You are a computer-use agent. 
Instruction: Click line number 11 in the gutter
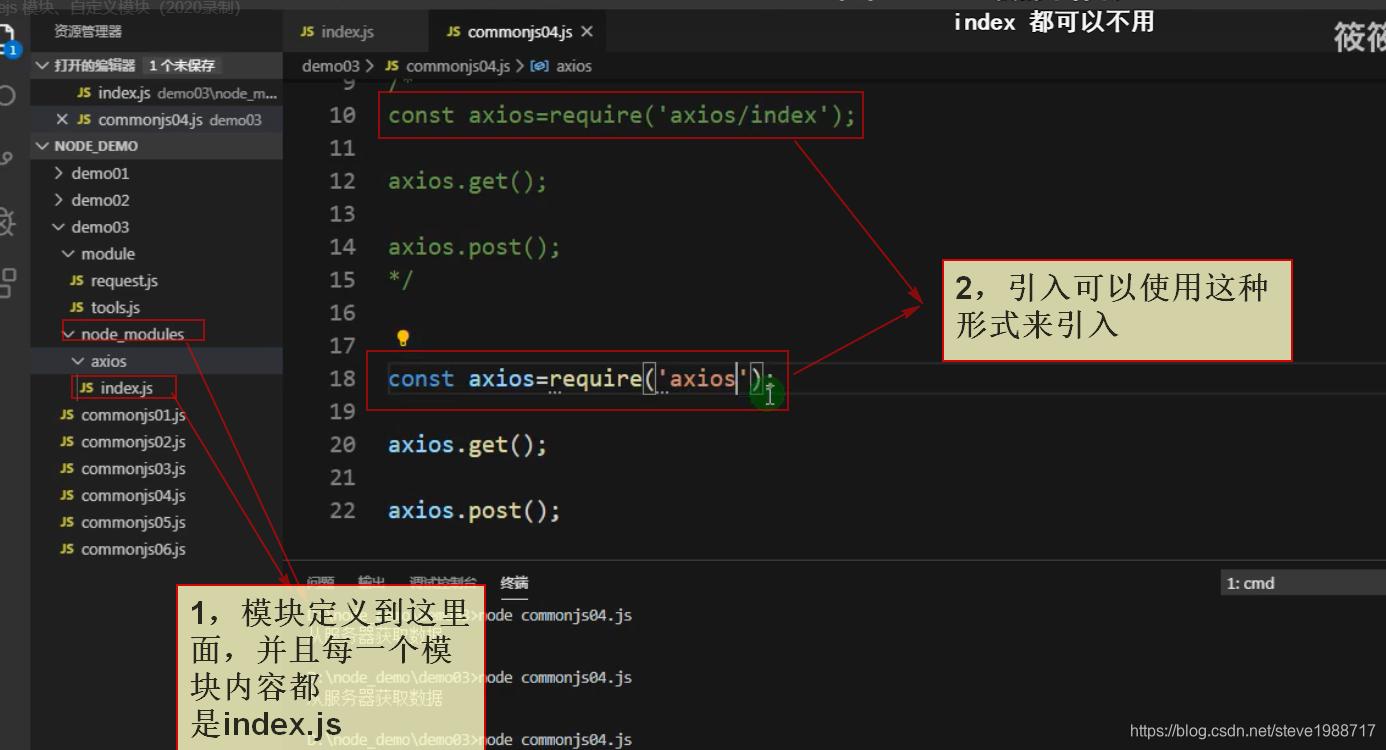[342, 148]
